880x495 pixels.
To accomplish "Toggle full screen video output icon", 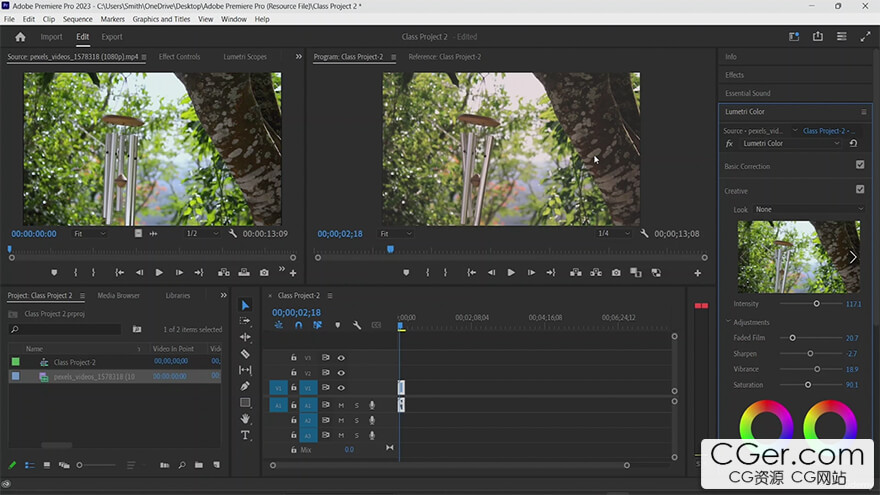I will pyautogui.click(x=865, y=36).
